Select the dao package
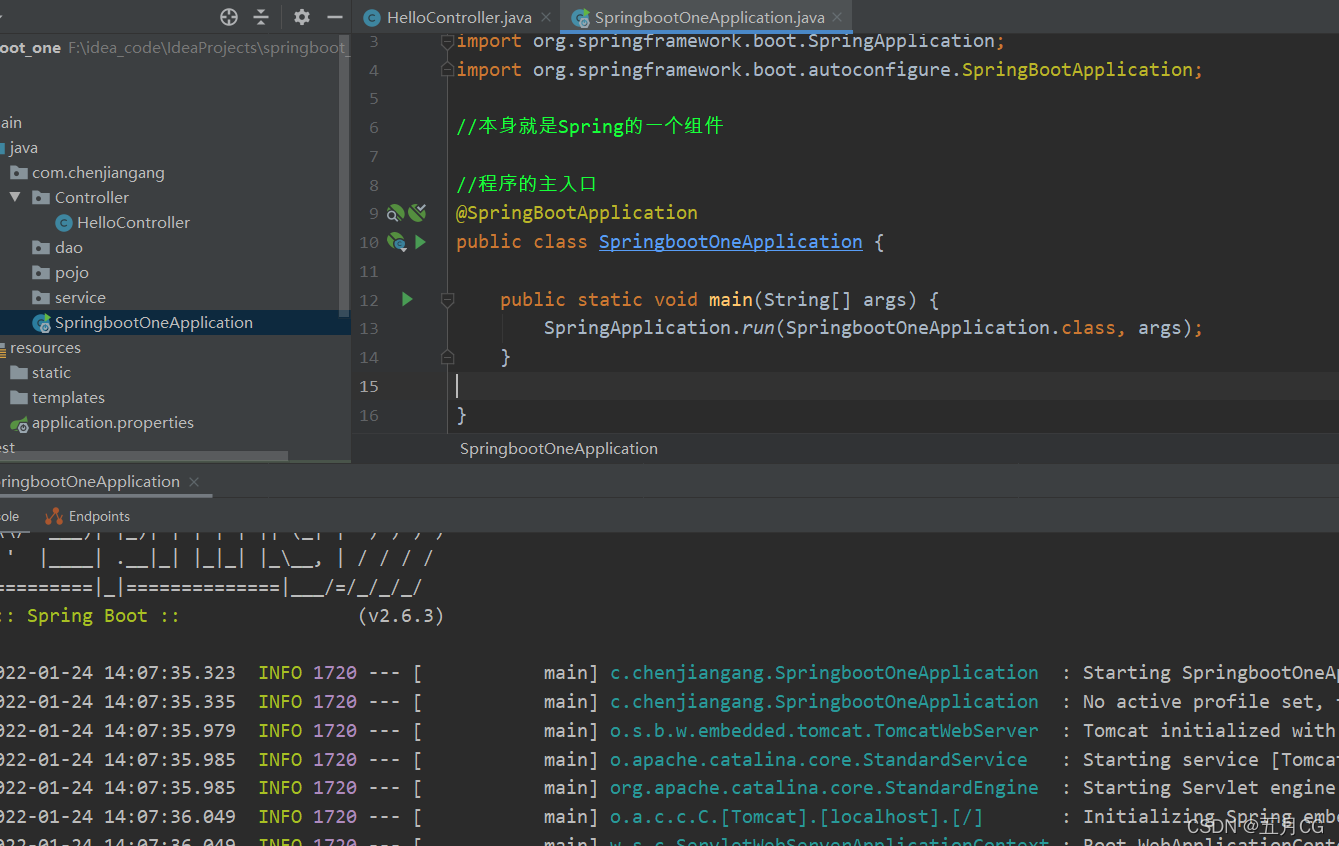 pos(69,248)
